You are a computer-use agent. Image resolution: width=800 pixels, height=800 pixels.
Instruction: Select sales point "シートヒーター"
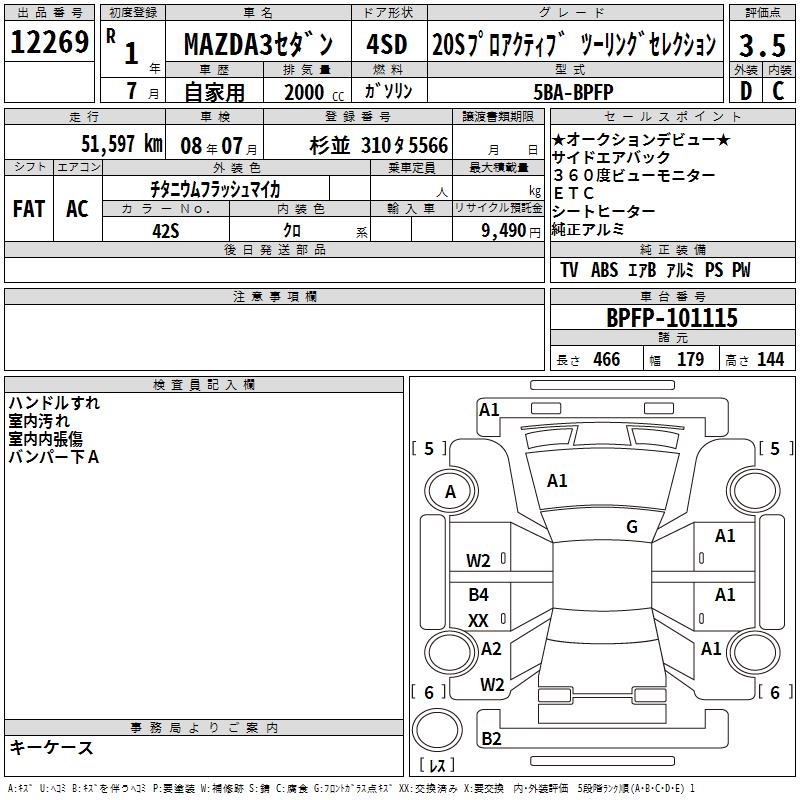[603, 211]
